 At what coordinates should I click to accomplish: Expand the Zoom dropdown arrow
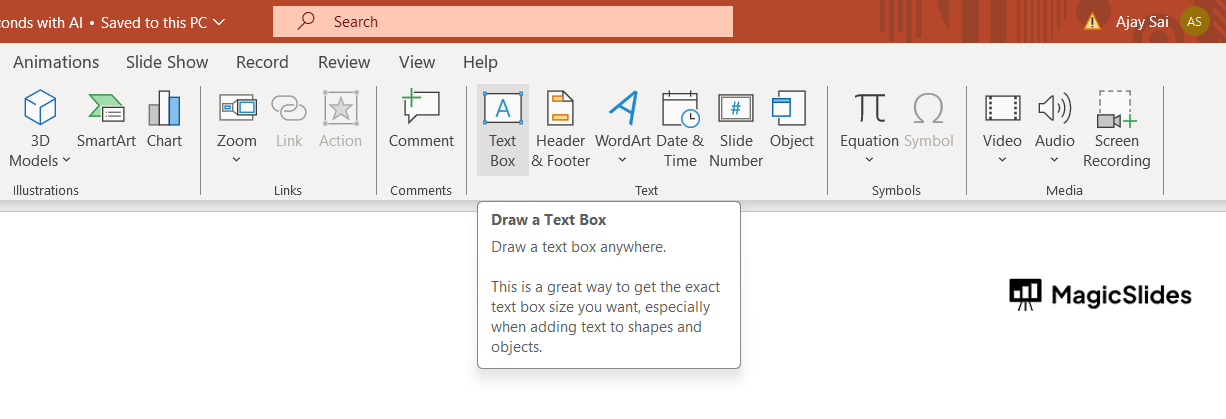[x=237, y=160]
